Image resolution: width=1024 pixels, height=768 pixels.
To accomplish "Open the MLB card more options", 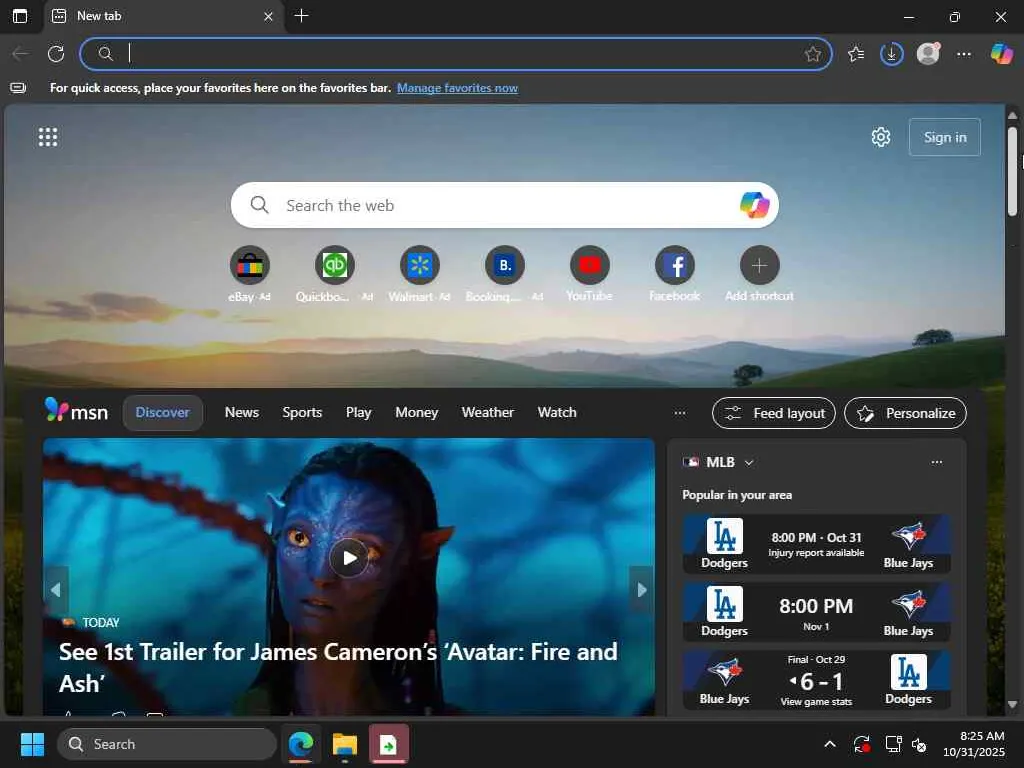I will click(936, 462).
